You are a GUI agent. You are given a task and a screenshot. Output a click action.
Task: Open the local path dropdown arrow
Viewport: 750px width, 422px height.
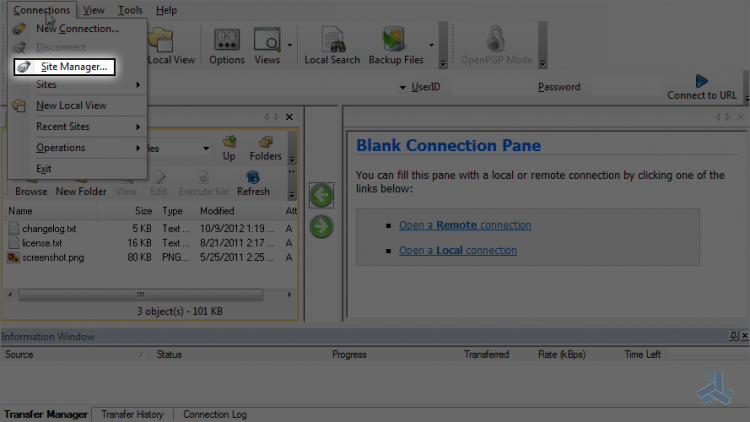[x=206, y=148]
